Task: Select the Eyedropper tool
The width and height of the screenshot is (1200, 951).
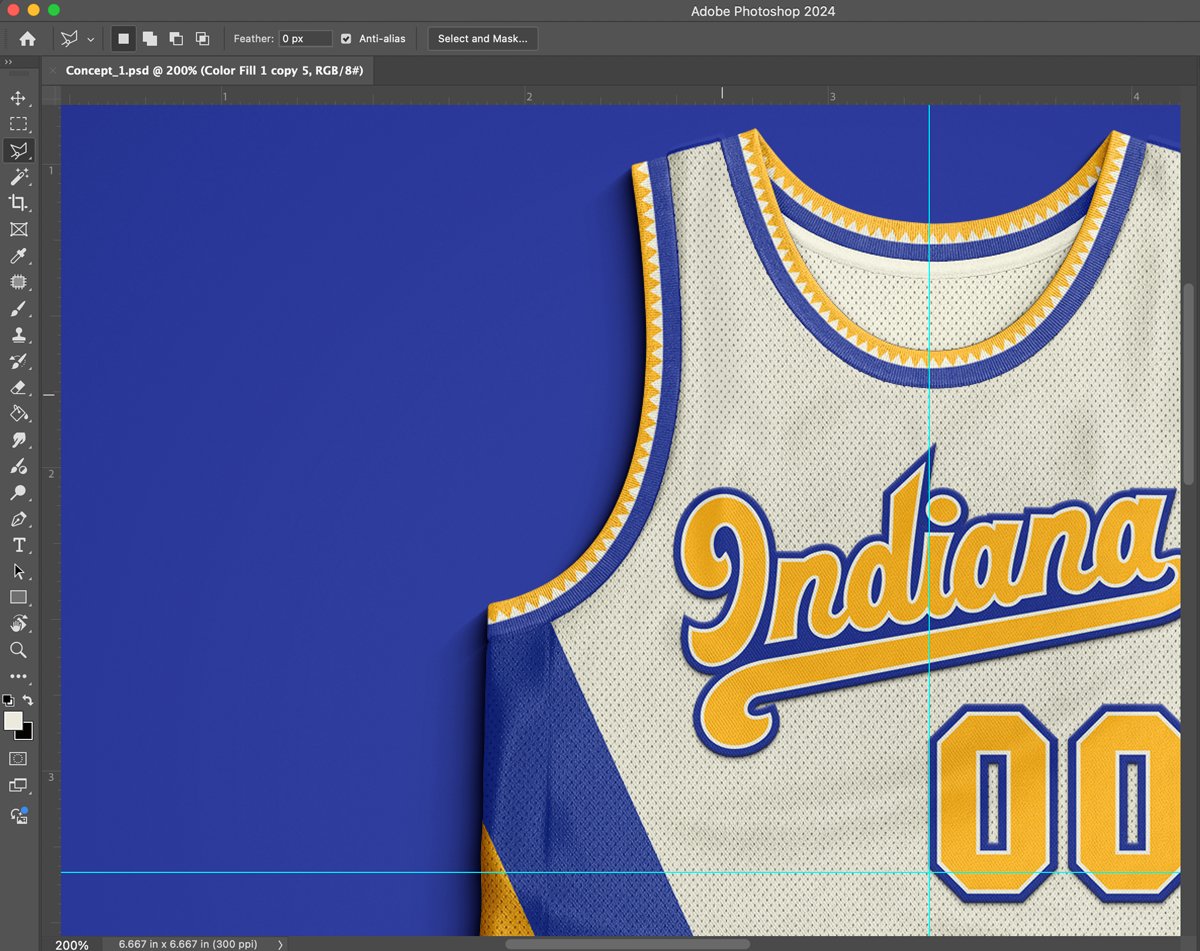Action: pos(18,256)
